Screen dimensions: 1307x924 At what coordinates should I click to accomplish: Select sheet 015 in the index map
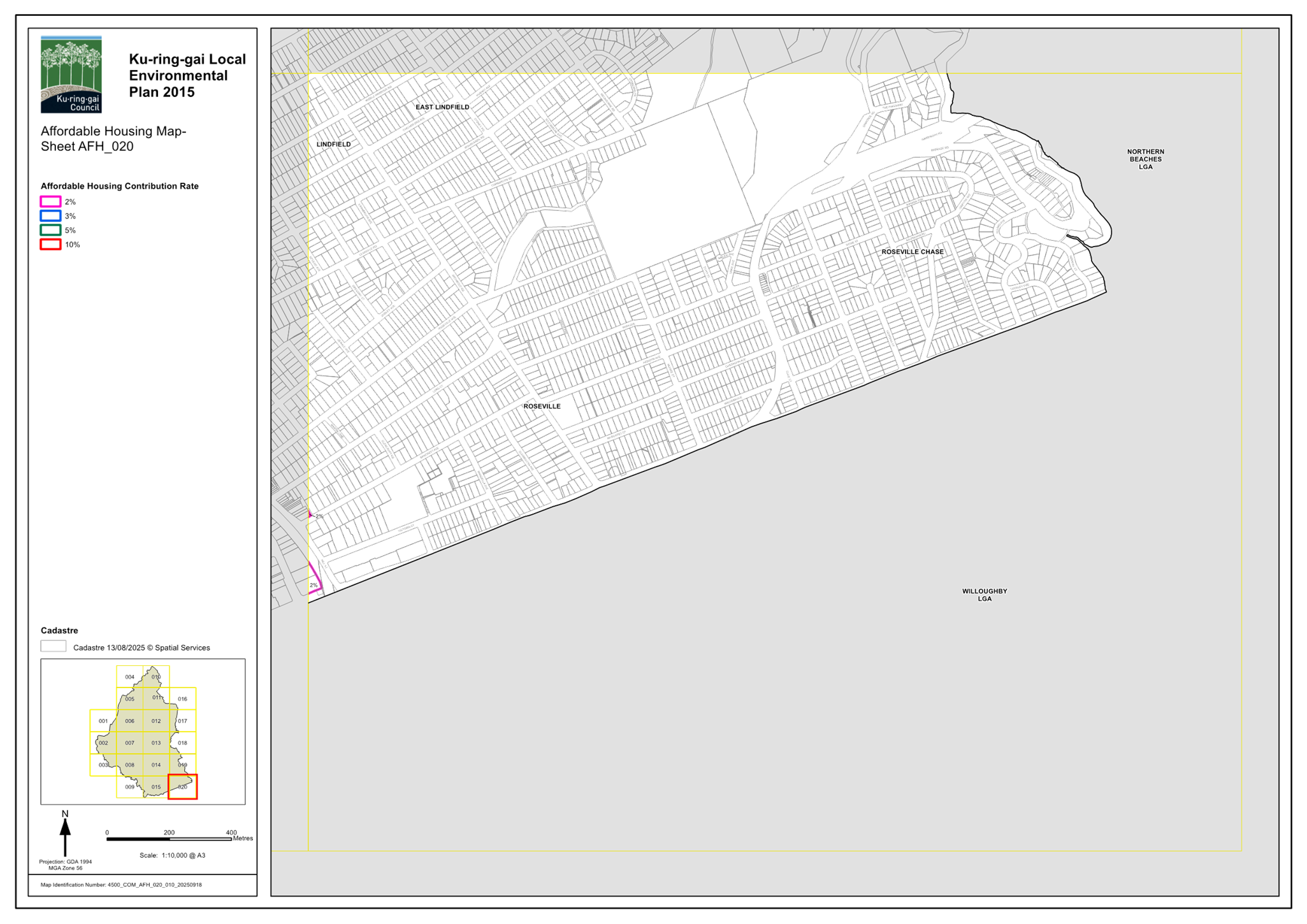[x=156, y=787]
